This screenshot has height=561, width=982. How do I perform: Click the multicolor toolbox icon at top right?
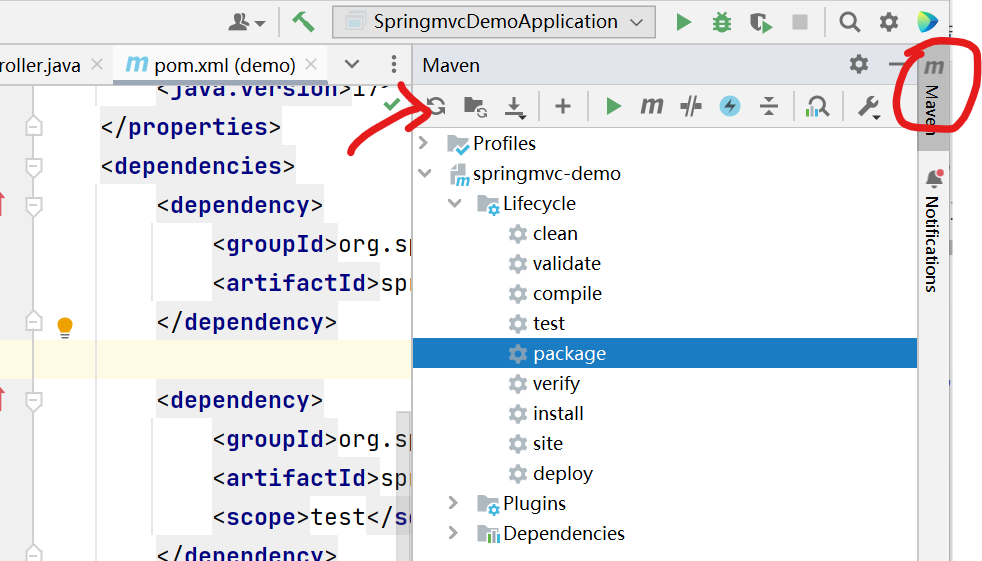coord(928,22)
